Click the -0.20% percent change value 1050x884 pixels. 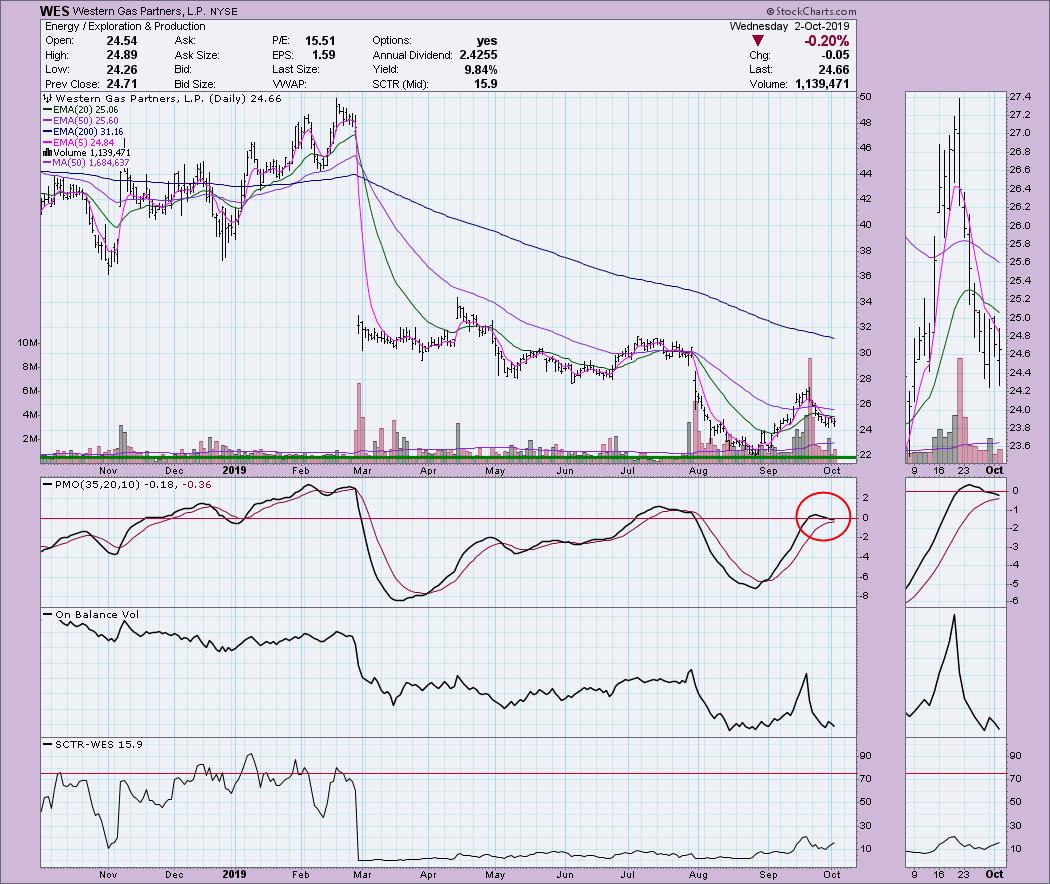point(826,41)
